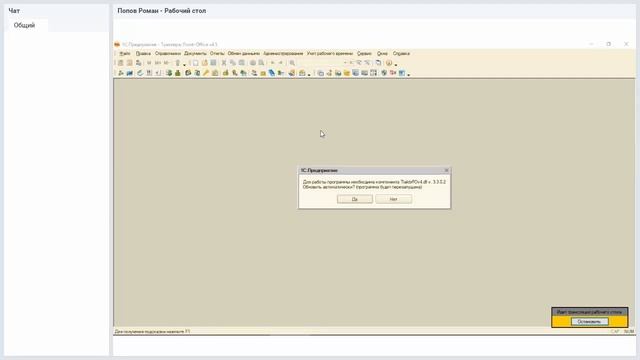Close the 1С:Предприятие dialog with X
The height and width of the screenshot is (360, 640).
447,170
